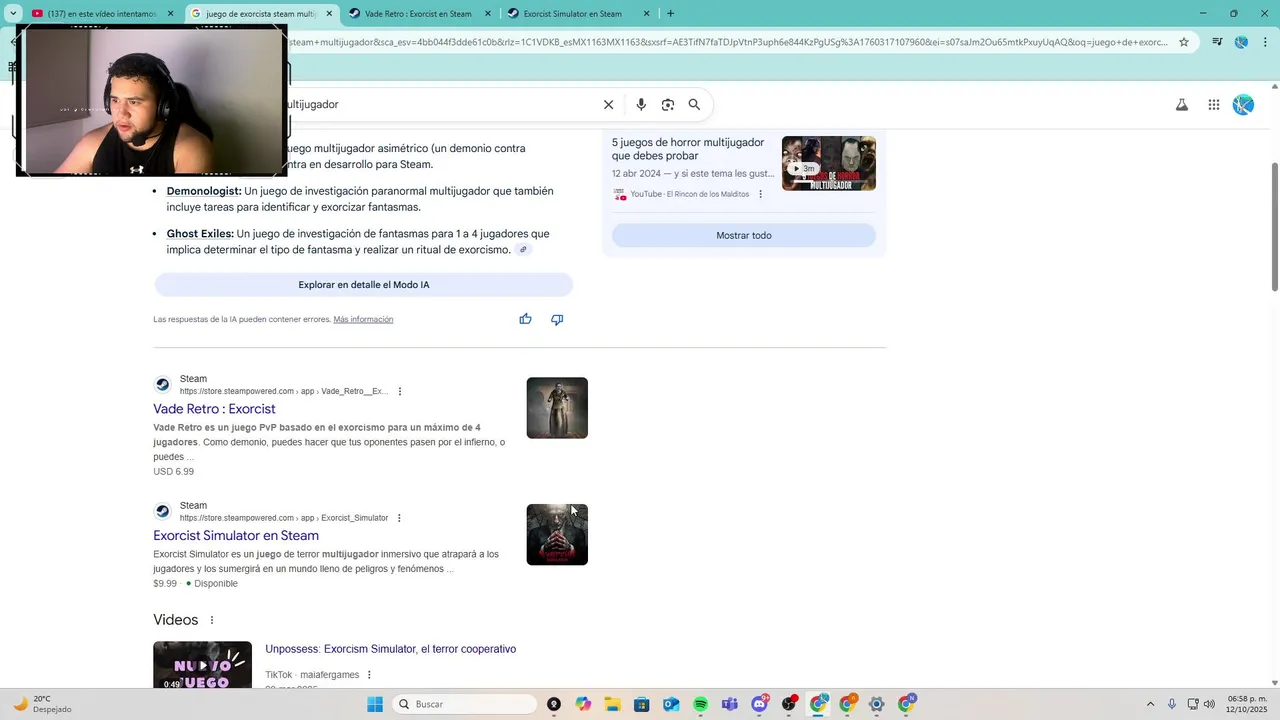Give thumbs down to AI answer

pos(557,319)
